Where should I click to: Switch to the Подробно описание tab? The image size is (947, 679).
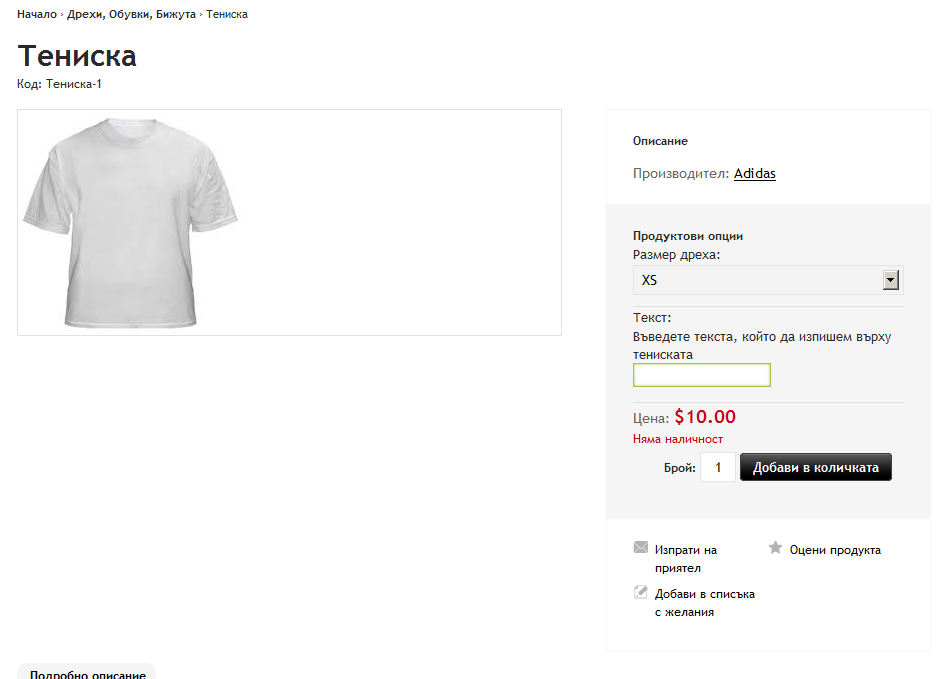click(87, 674)
